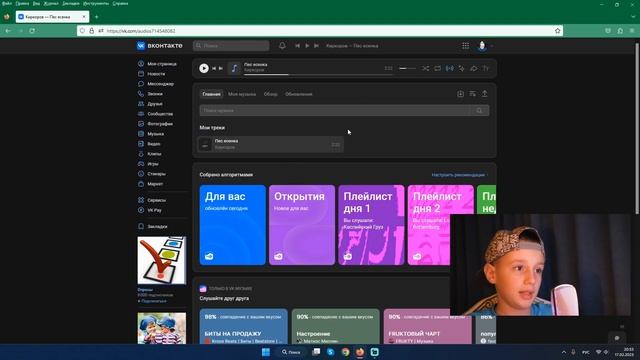
Task: Reload the page with the browser refresh button
Action: (32, 31)
